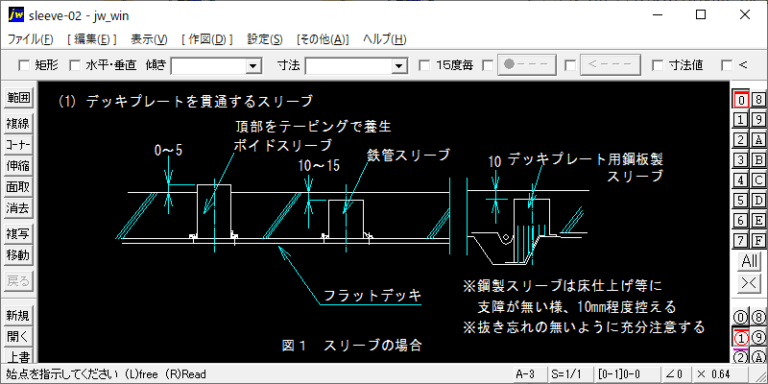The image size is (768, 384).
Task: Select boxed layer 0 button
Action: tap(741, 99)
